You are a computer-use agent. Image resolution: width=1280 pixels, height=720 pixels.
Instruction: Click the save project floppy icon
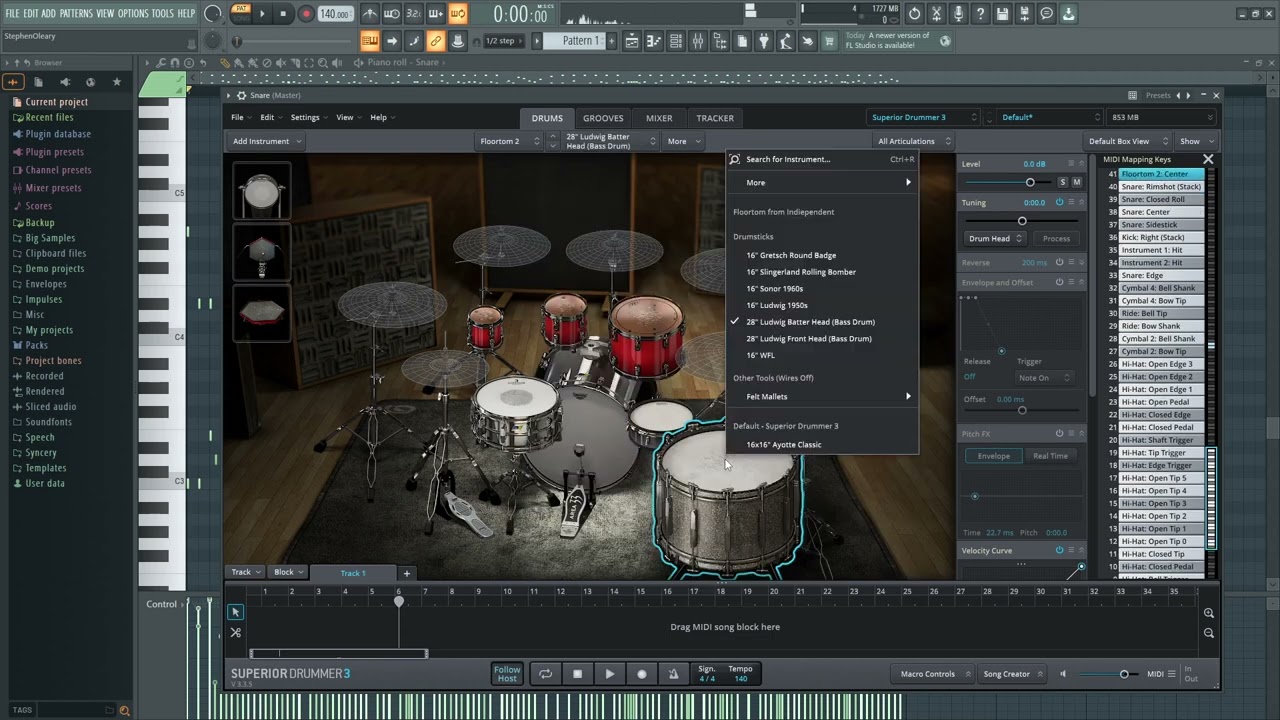click(1002, 14)
